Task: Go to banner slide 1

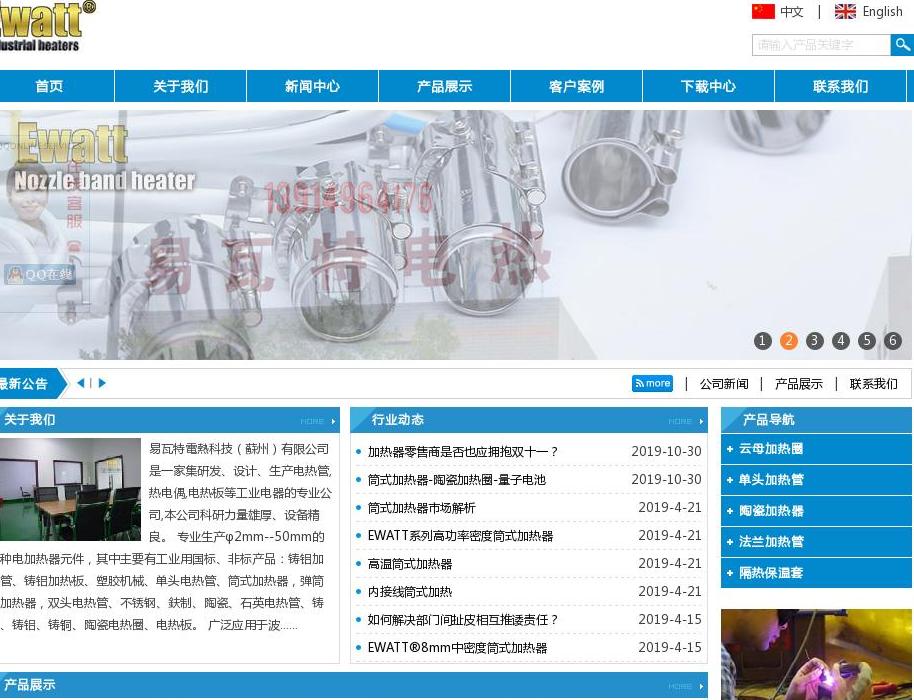Action: pos(762,340)
